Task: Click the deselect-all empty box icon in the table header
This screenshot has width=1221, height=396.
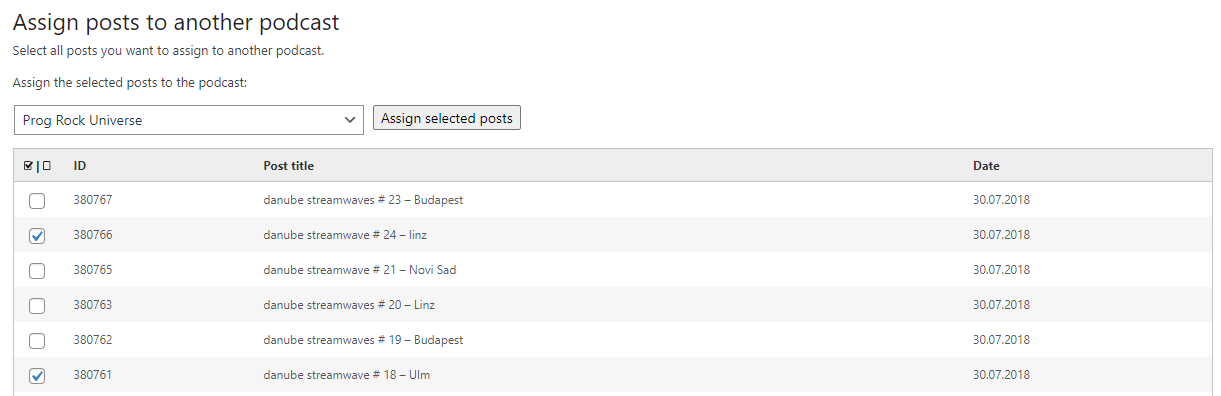Action: pos(47,166)
